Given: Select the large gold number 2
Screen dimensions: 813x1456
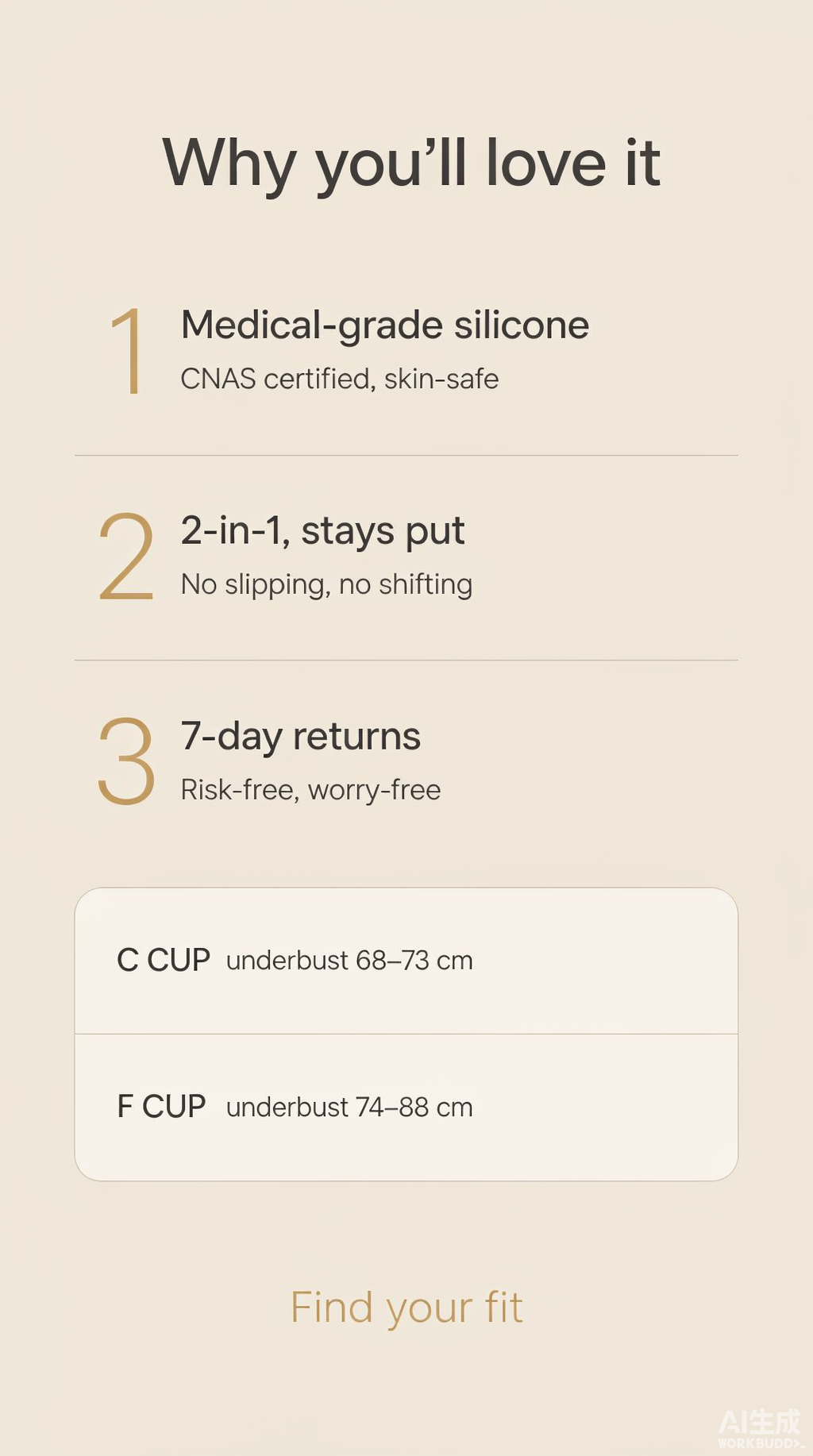Looking at the screenshot, I should pos(125,556).
